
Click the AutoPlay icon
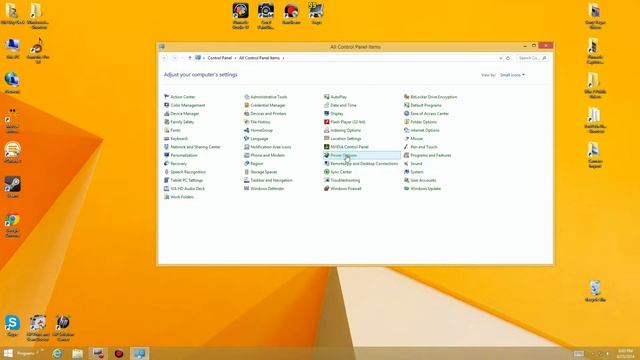[327, 97]
